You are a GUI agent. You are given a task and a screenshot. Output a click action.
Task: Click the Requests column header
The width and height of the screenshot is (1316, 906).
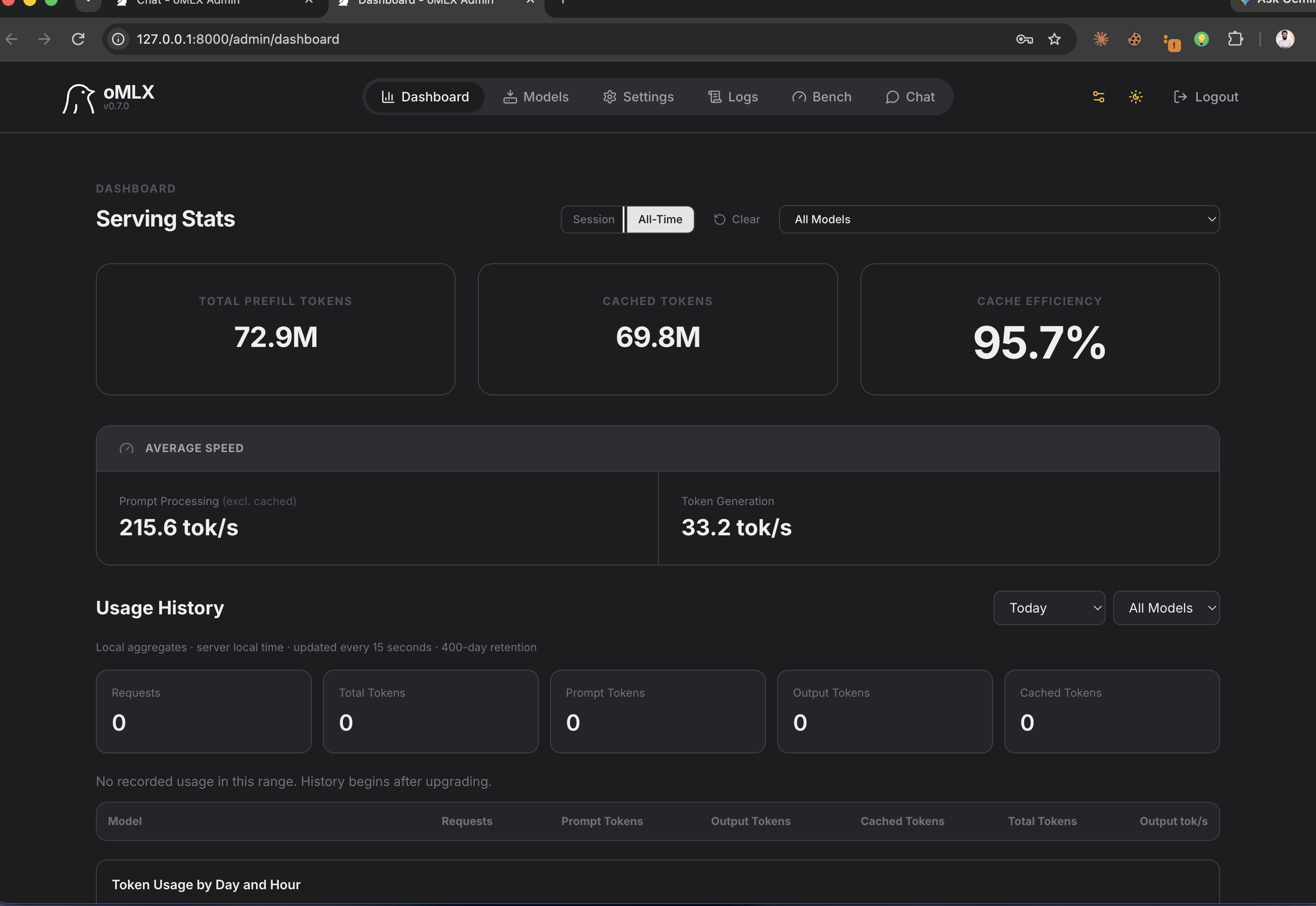[467, 821]
